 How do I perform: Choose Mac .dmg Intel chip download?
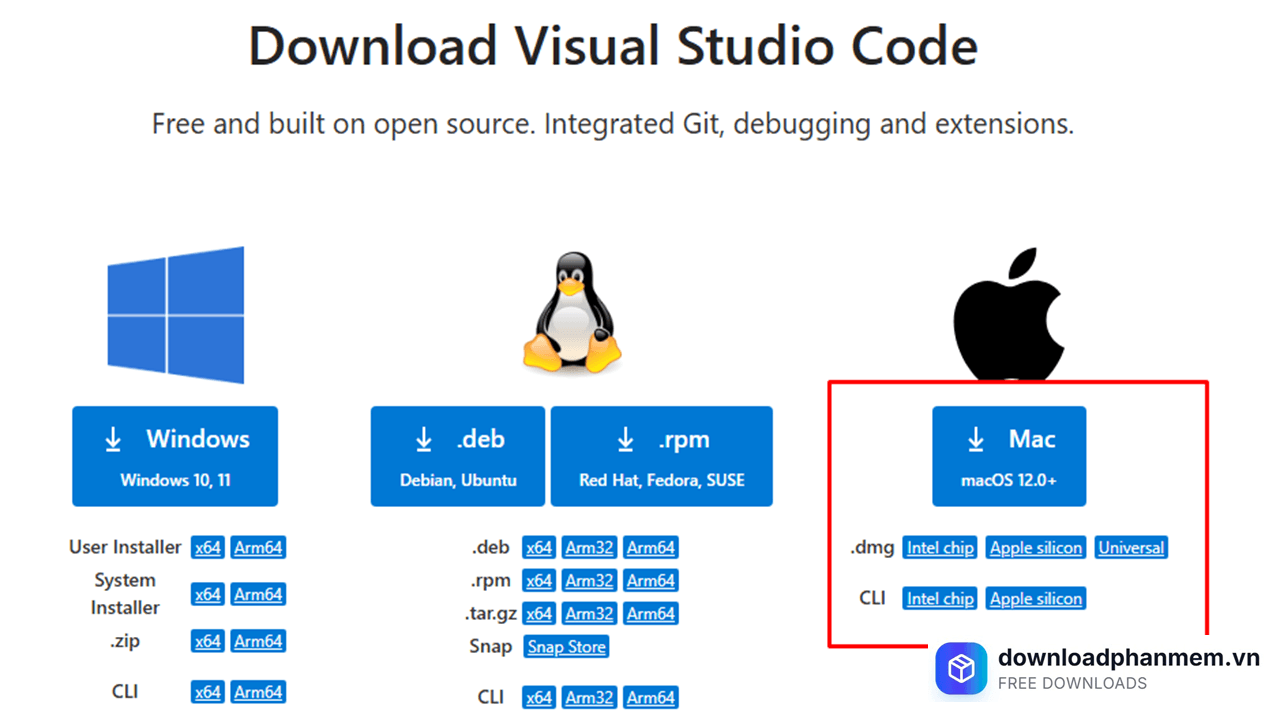pyautogui.click(x=941, y=548)
